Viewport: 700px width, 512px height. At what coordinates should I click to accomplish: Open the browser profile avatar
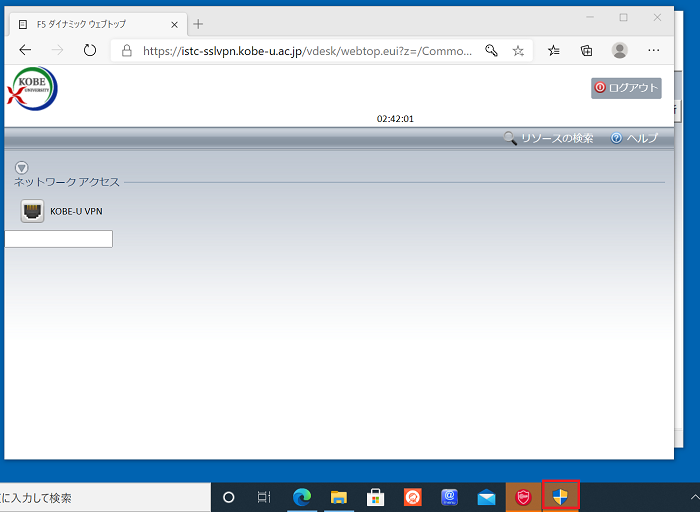[x=620, y=50]
